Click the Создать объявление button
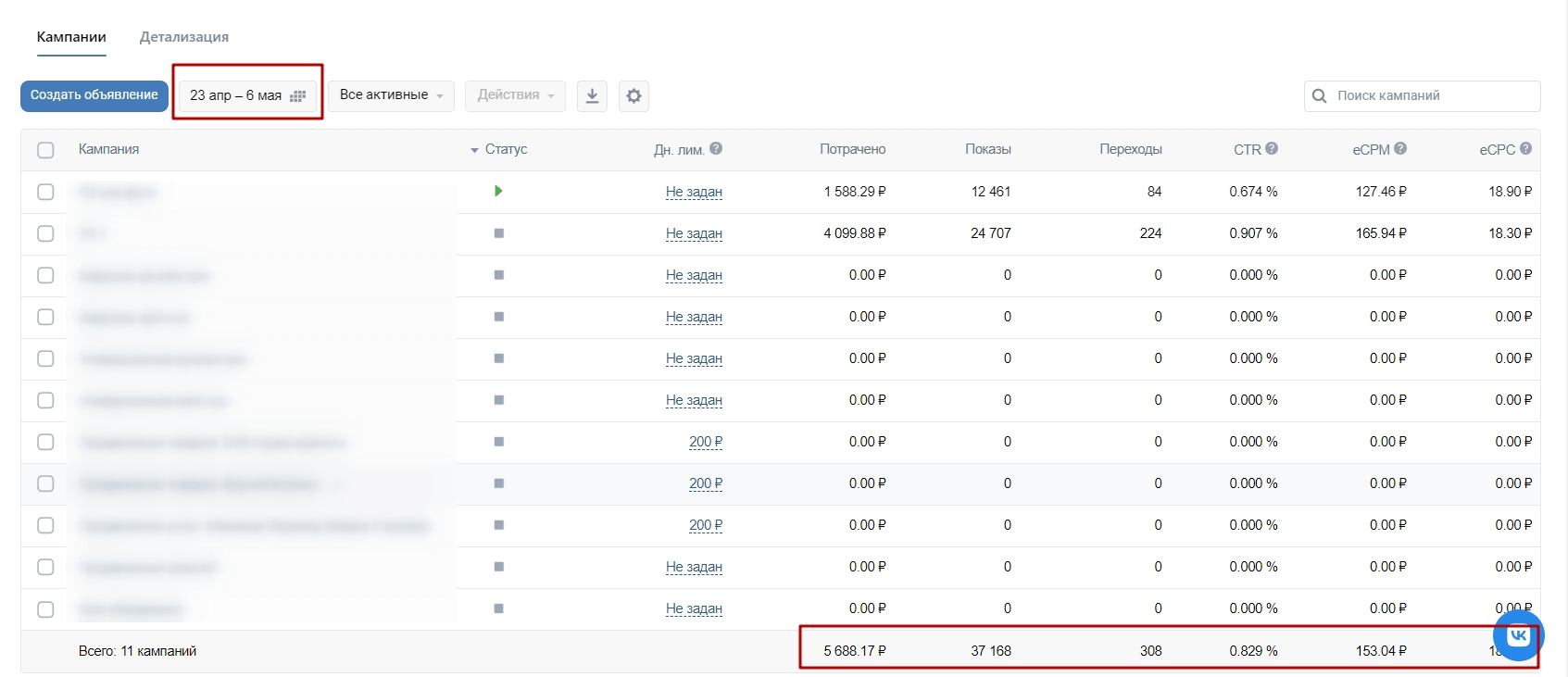The image size is (1568, 677). pyautogui.click(x=94, y=95)
